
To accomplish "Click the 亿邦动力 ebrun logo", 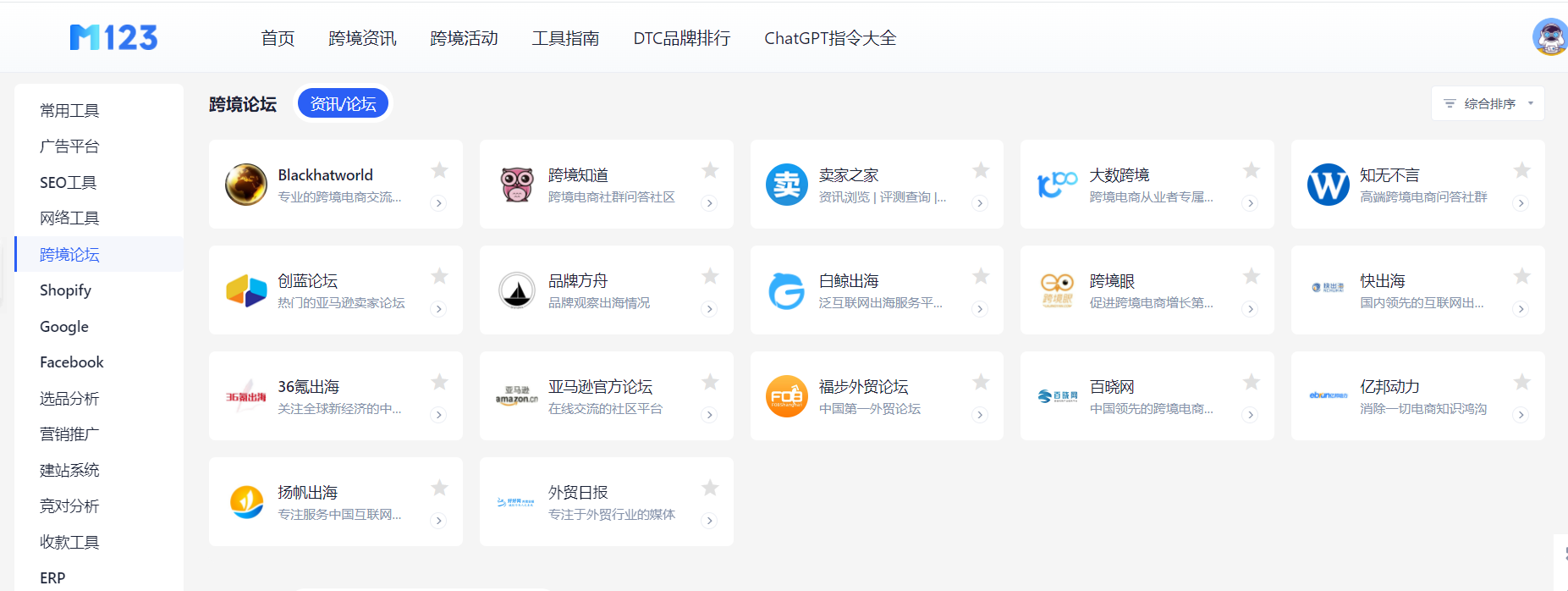I will 1329,395.
